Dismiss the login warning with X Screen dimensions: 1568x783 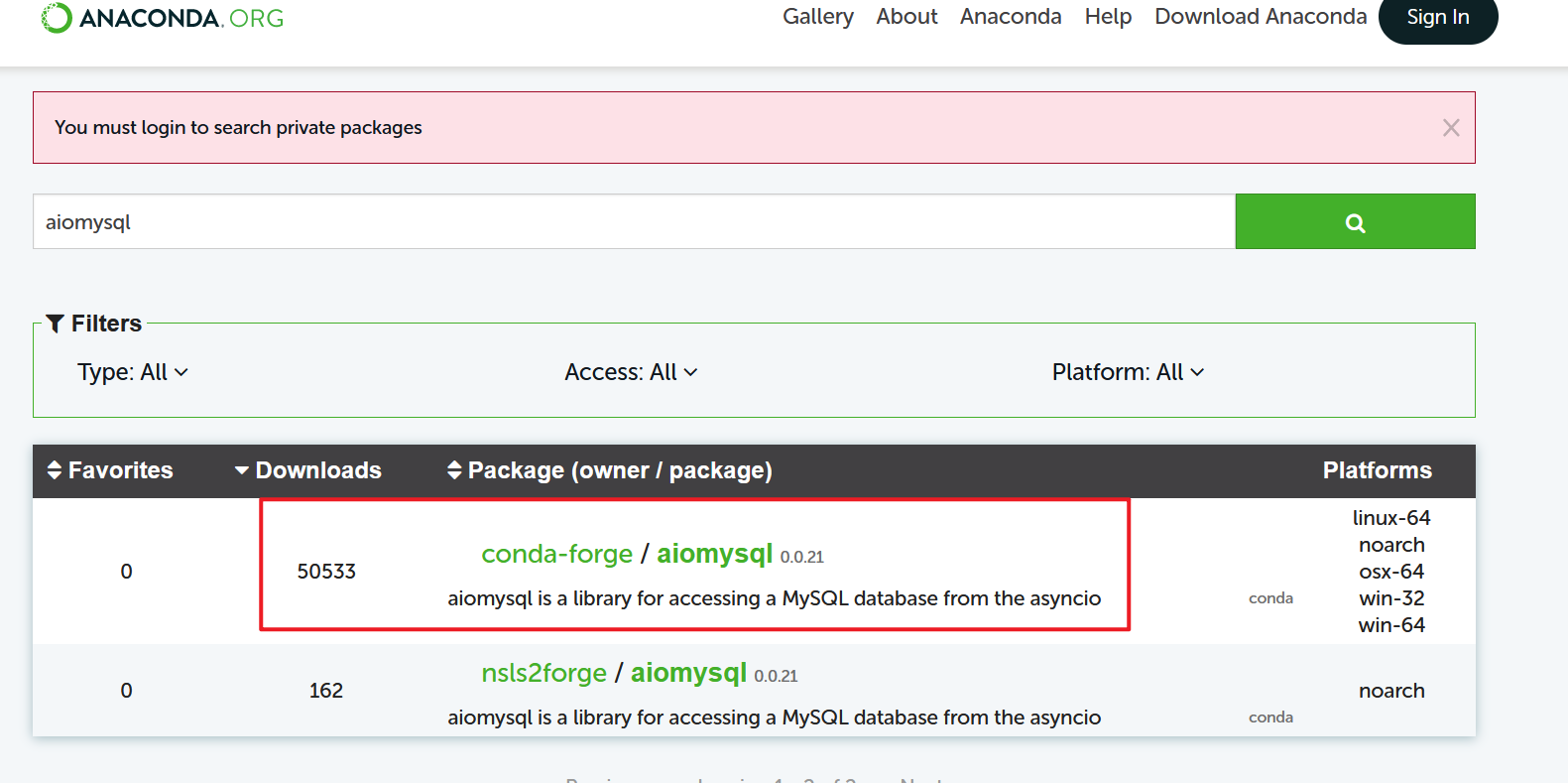point(1451,127)
